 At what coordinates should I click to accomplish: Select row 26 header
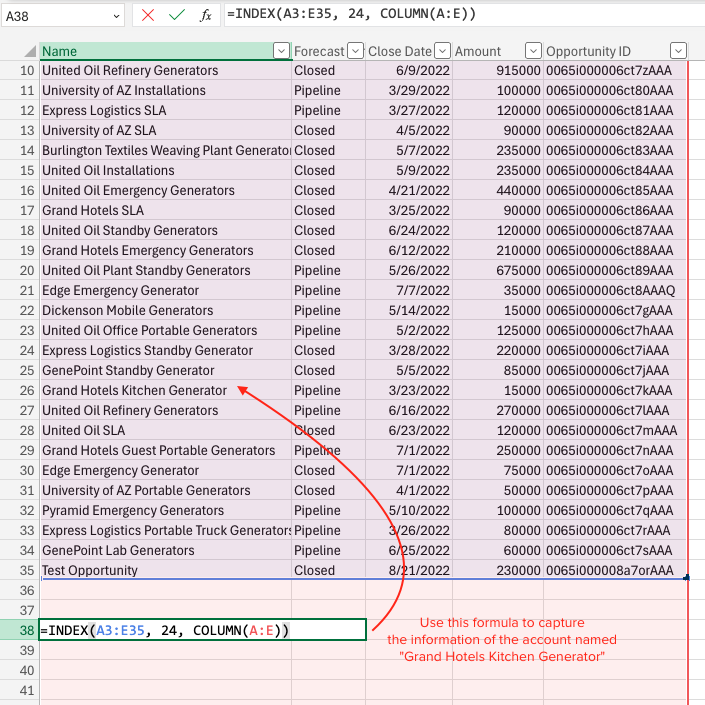pos(20,390)
